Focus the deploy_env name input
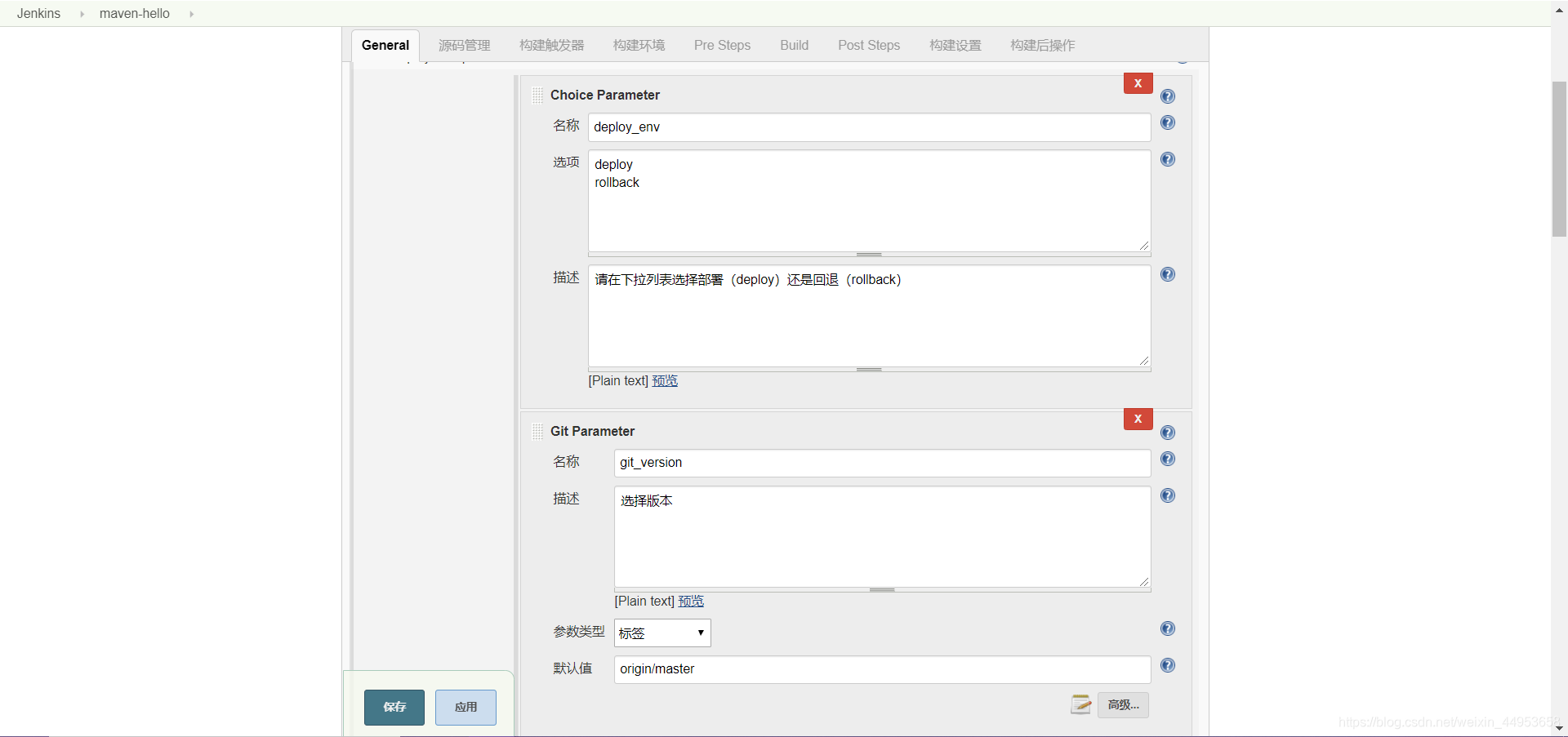Viewport: 1568px width, 737px height. point(869,127)
